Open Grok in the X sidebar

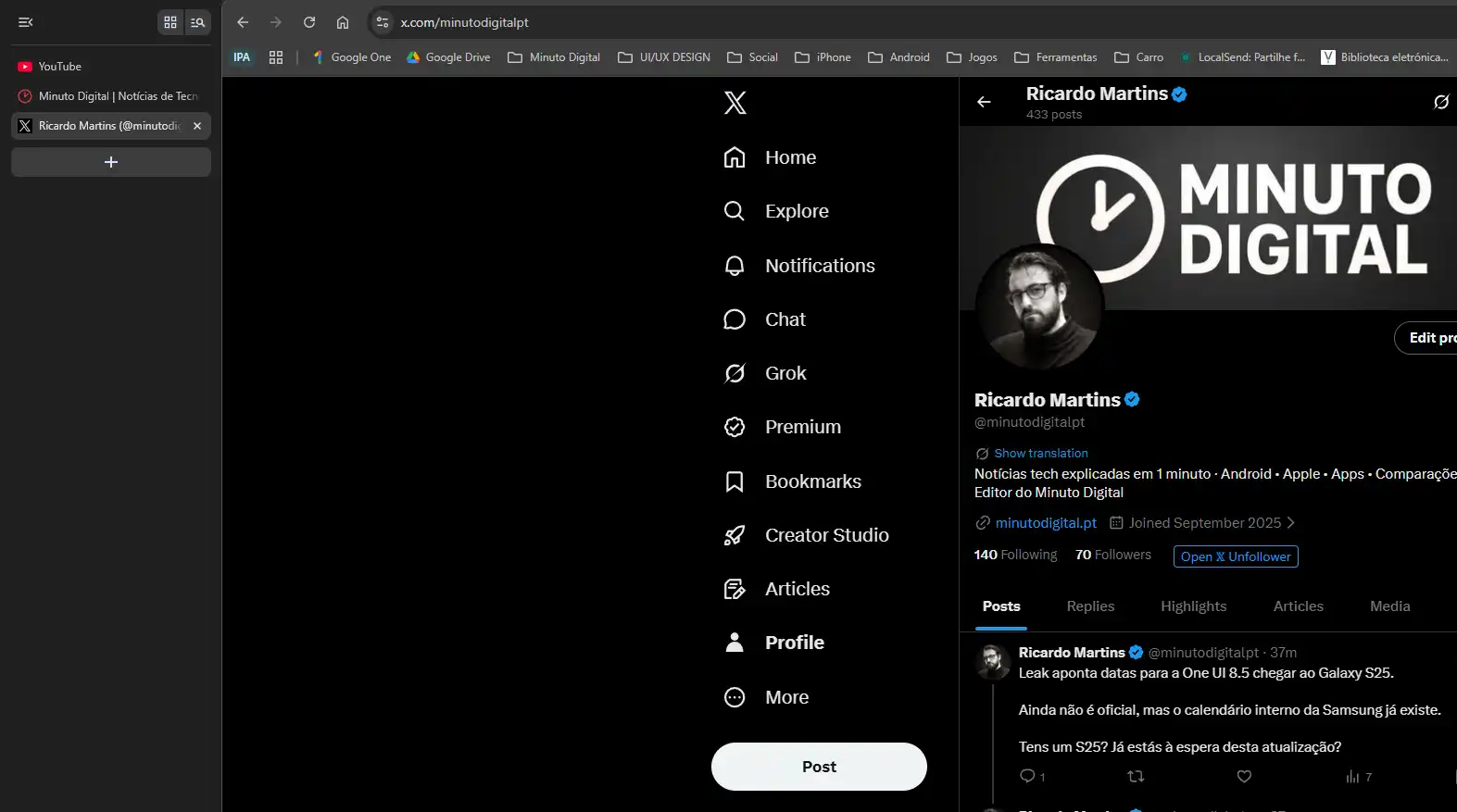pyautogui.click(x=765, y=373)
